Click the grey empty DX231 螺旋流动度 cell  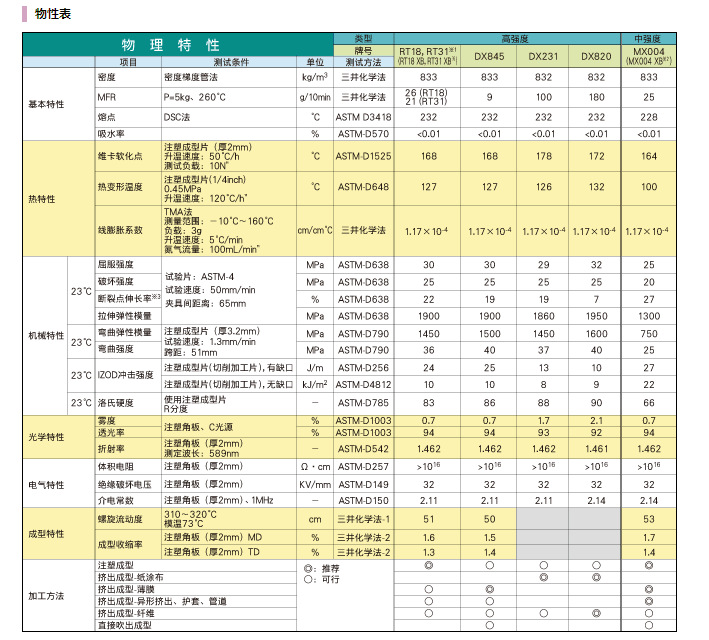(543, 519)
